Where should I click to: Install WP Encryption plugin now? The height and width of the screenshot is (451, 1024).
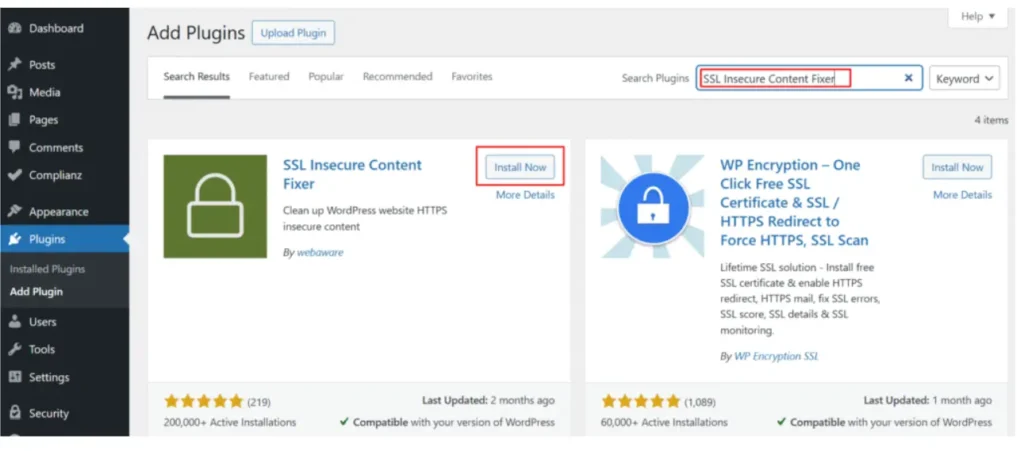click(957, 167)
